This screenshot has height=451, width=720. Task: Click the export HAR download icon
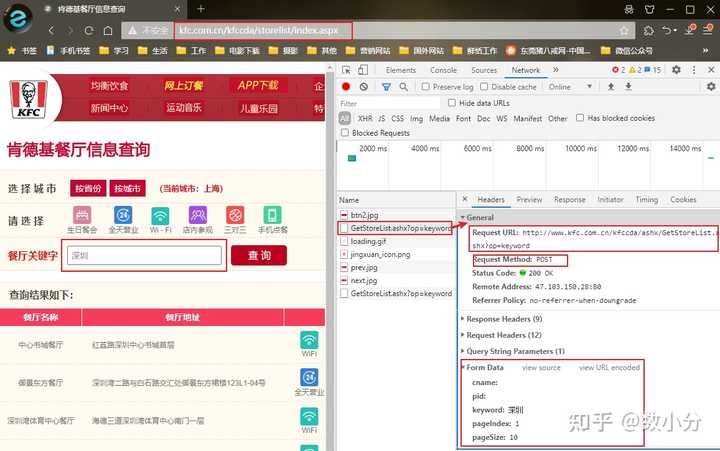coord(628,86)
